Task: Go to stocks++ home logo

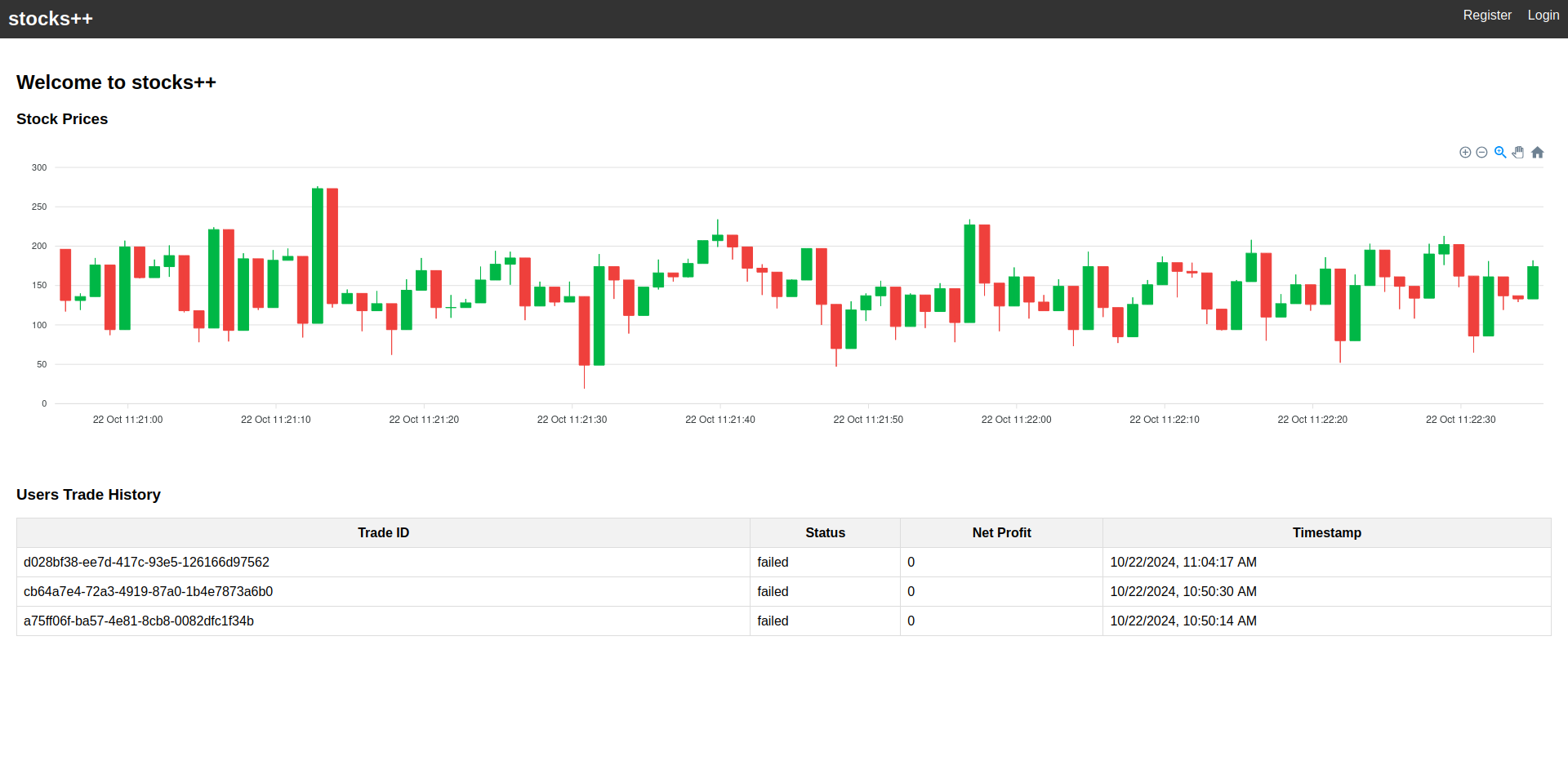Action: (51, 19)
